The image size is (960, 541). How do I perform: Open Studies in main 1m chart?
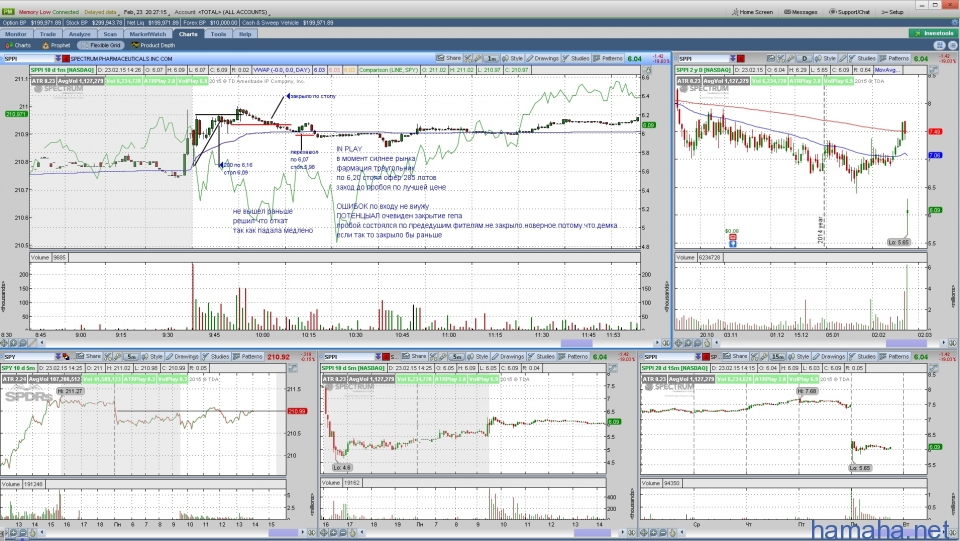[576, 58]
